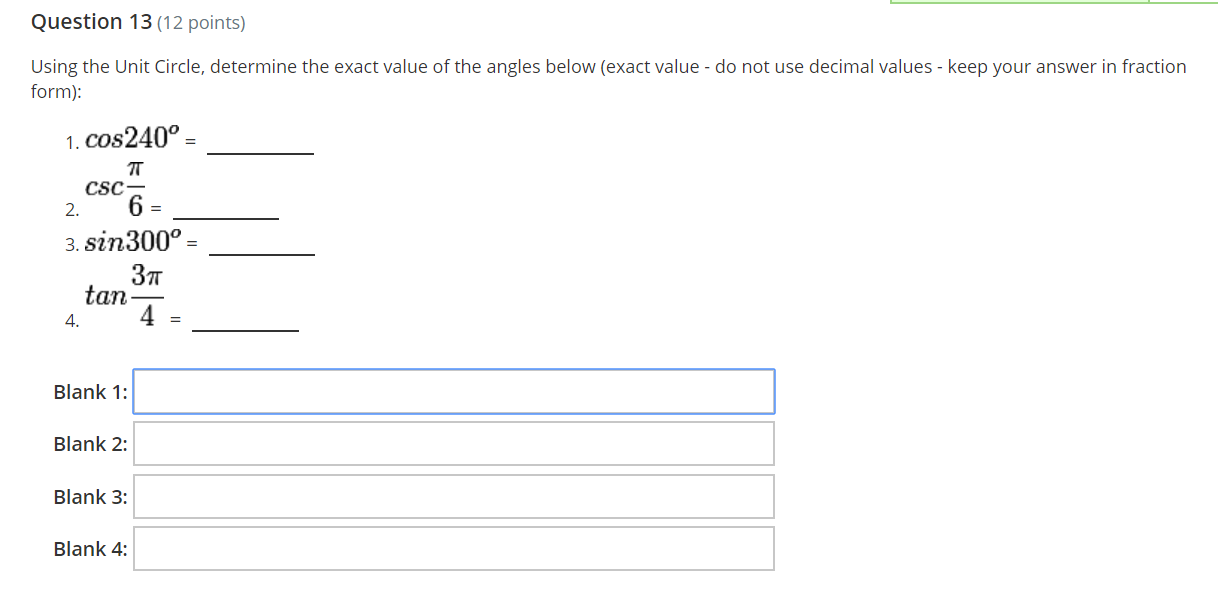Click the "Blank 1:" label
Screen dimensions: 1218x596
click(x=90, y=392)
